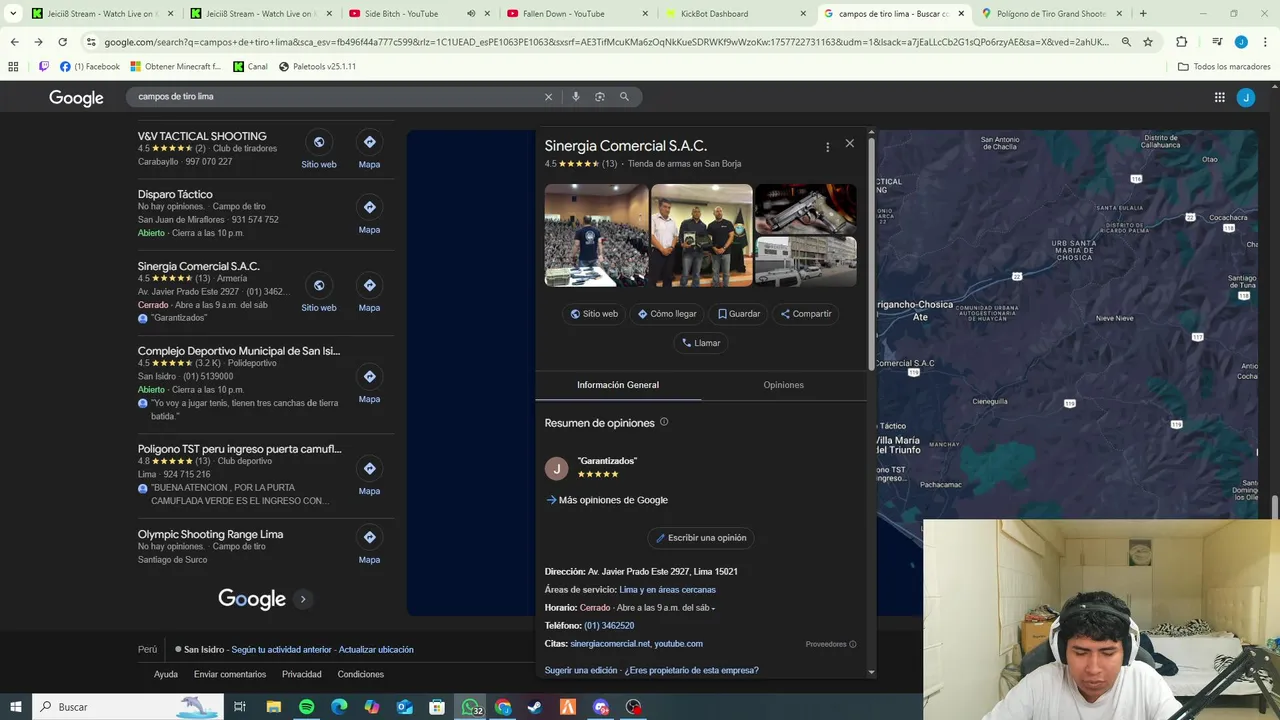Click Actualizar ubicación link
Image resolution: width=1280 pixels, height=720 pixels.
pyautogui.click(x=376, y=650)
